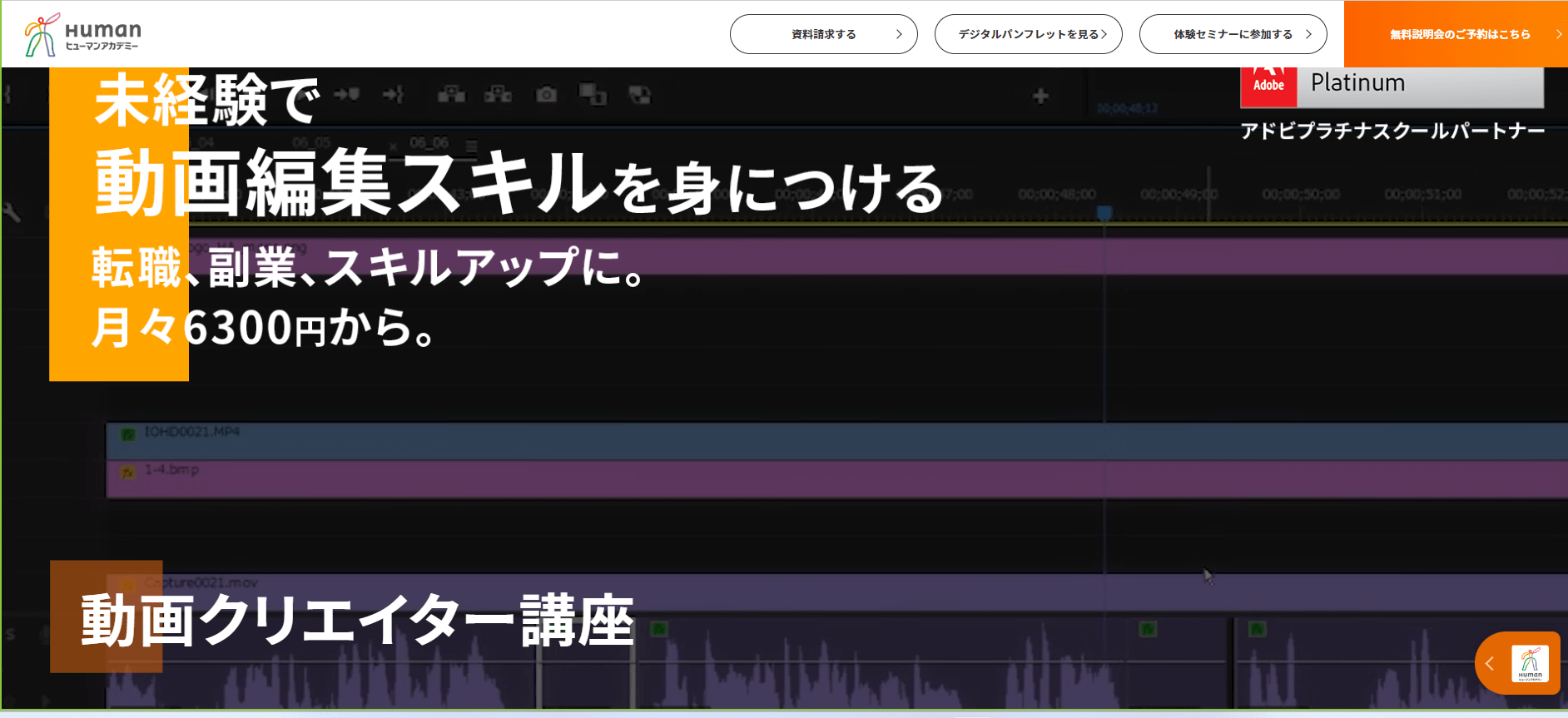Select the 06_06 sequence tab
1568x718 pixels.
click(429, 143)
